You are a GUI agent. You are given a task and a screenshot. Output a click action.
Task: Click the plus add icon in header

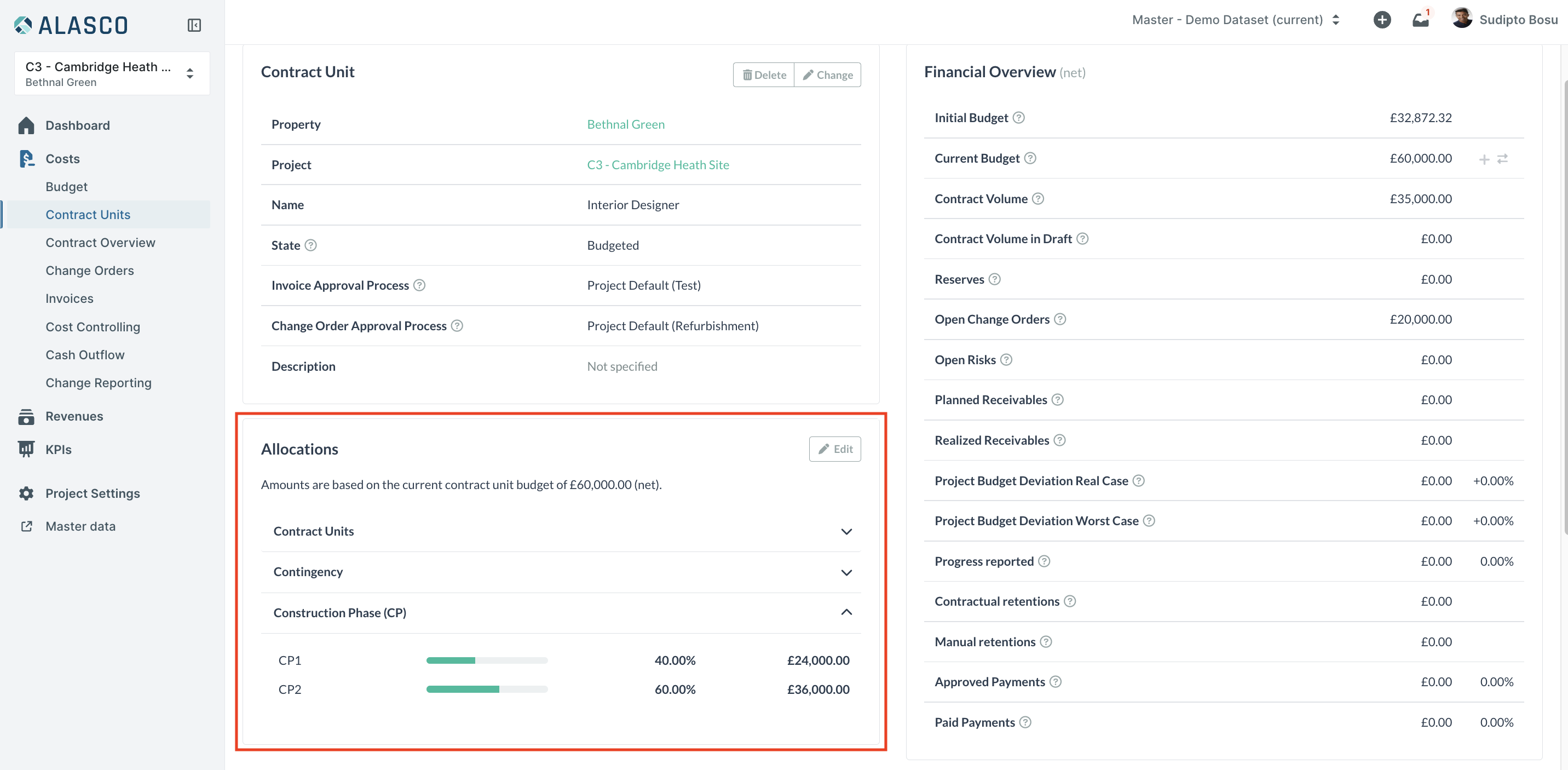click(1382, 20)
